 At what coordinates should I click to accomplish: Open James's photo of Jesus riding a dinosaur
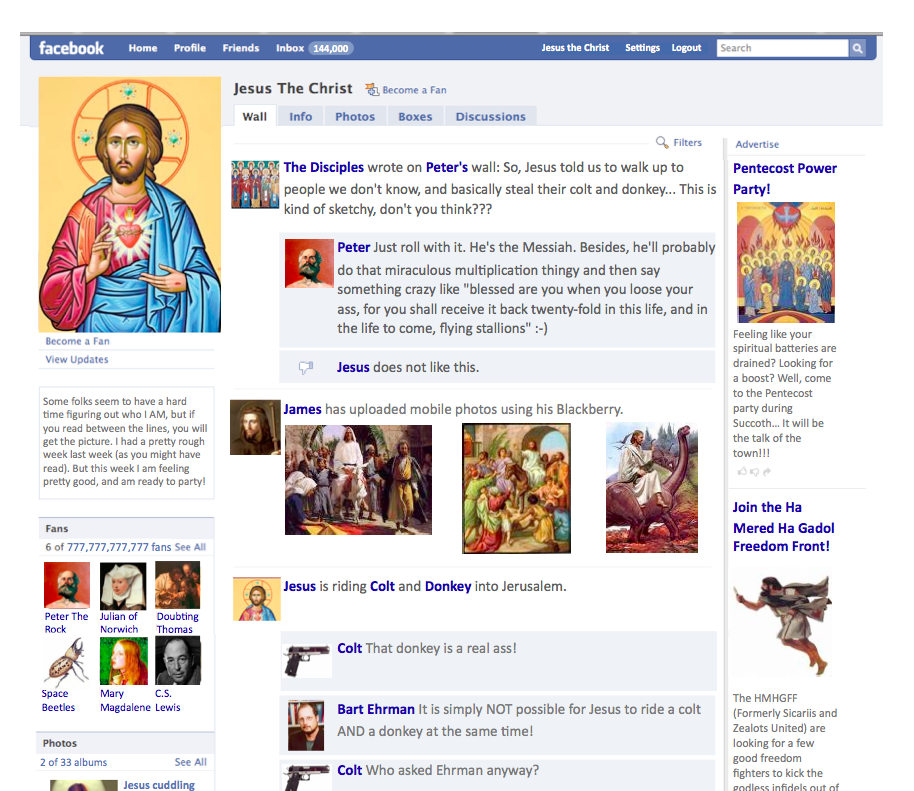pos(652,488)
